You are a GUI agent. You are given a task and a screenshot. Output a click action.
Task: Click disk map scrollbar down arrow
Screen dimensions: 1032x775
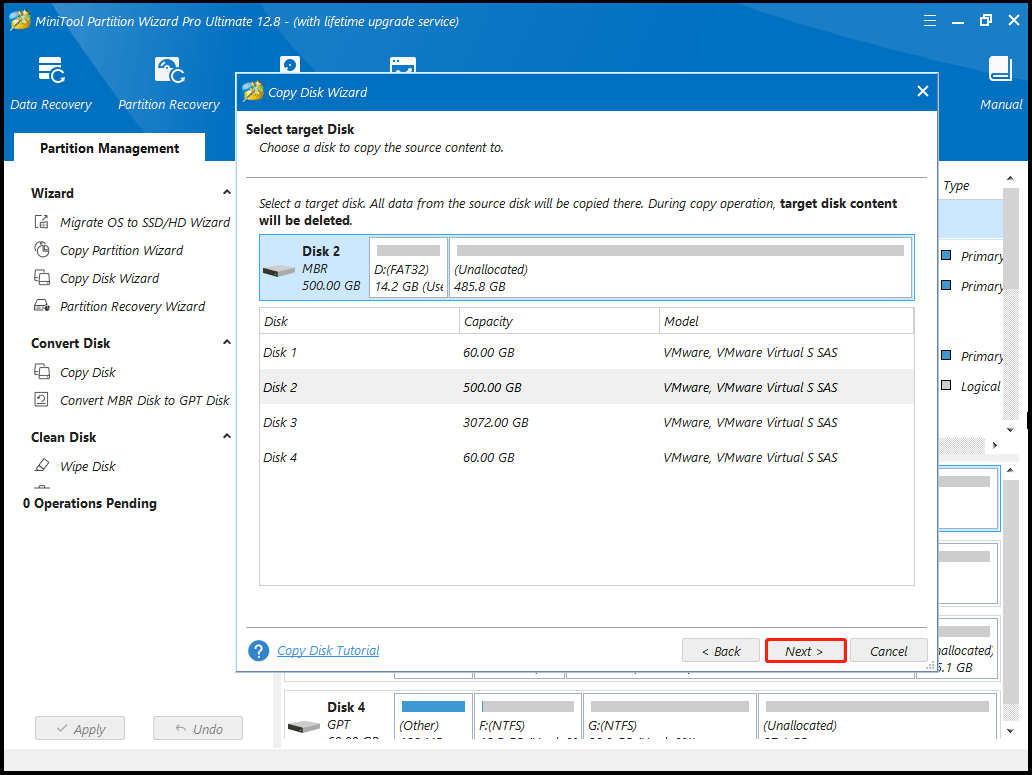tap(1010, 730)
